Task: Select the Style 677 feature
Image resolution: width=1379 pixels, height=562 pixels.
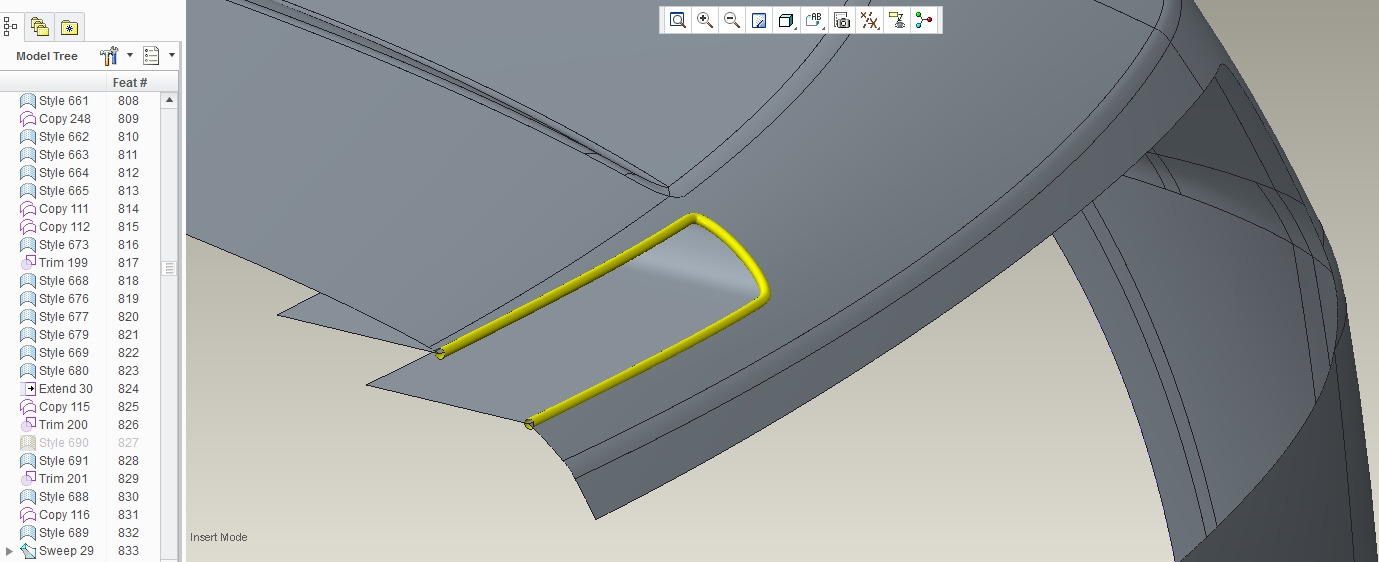Action: (x=64, y=317)
